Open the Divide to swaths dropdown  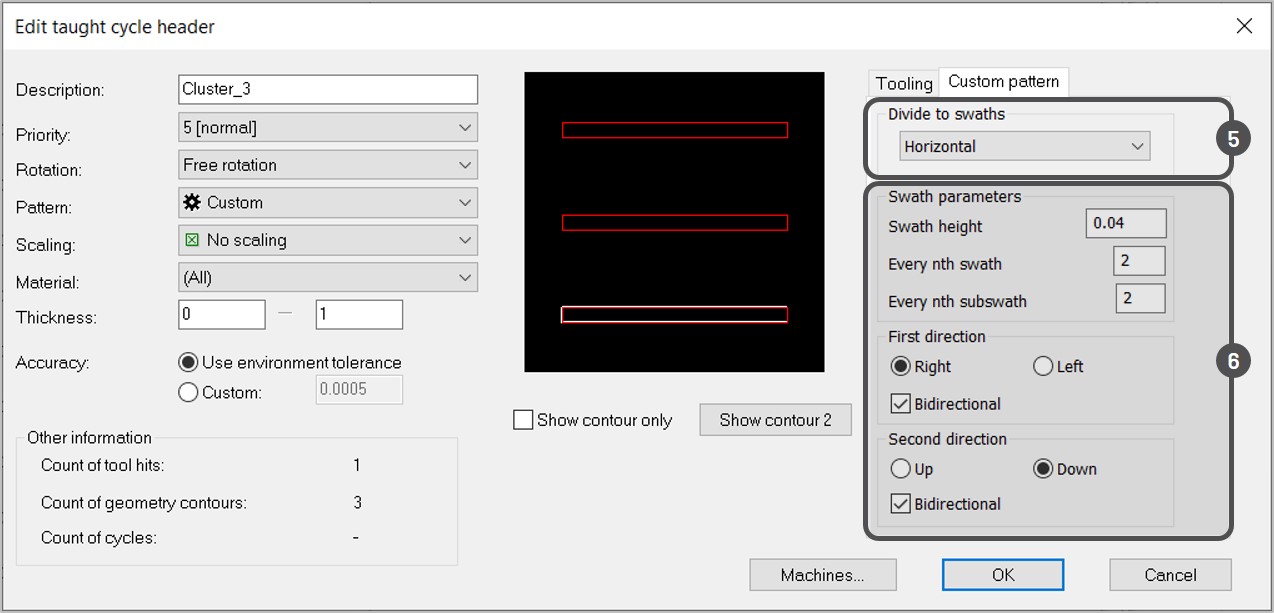[1024, 147]
